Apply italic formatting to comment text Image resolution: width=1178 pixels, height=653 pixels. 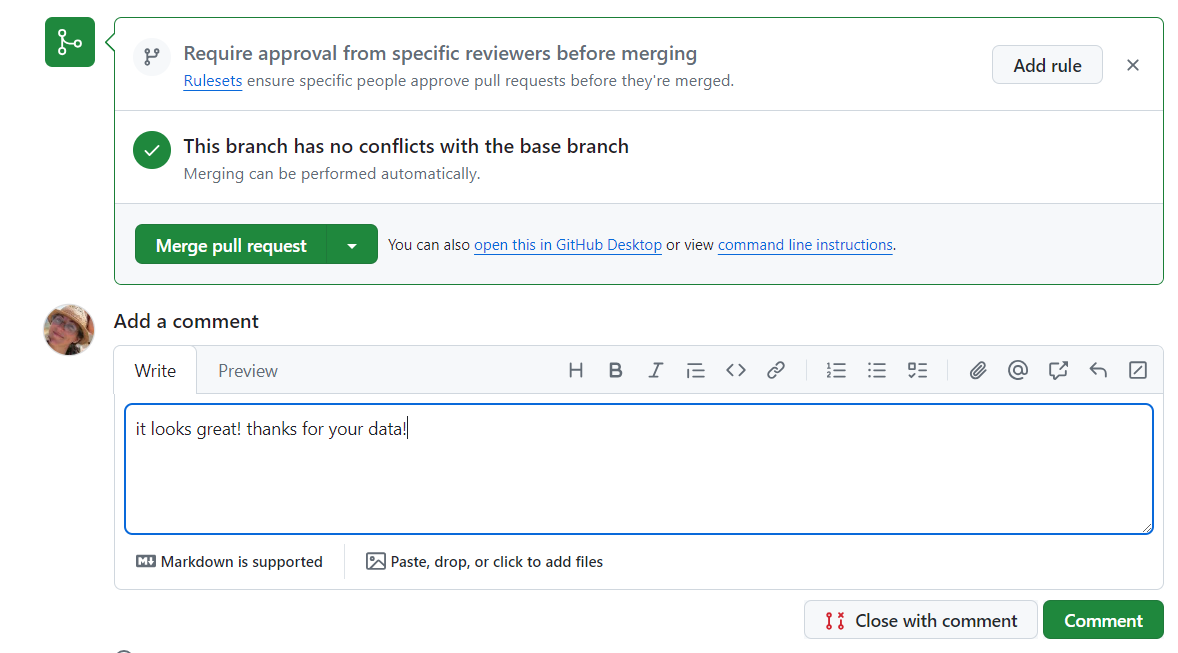pos(655,370)
